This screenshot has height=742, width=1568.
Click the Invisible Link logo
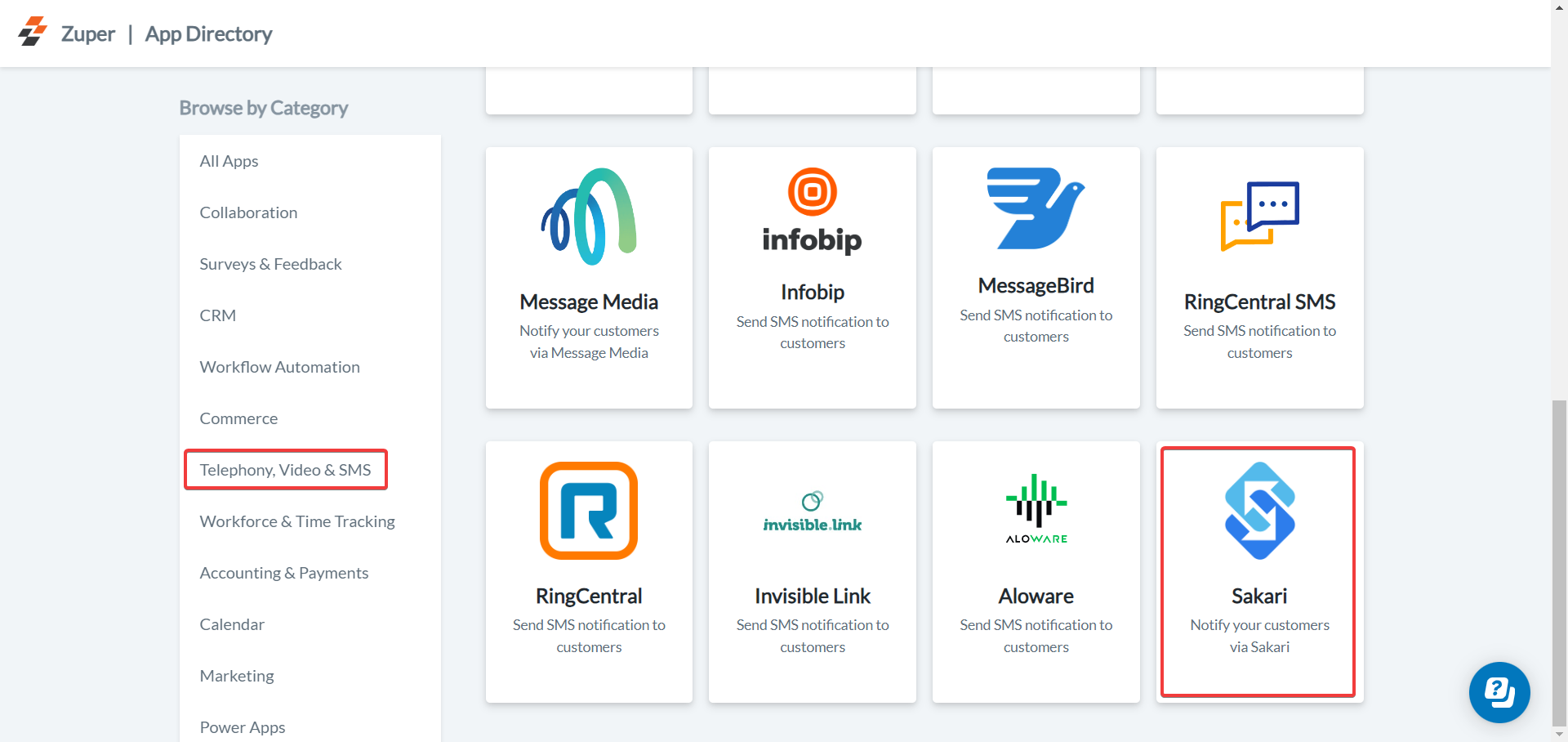point(813,512)
